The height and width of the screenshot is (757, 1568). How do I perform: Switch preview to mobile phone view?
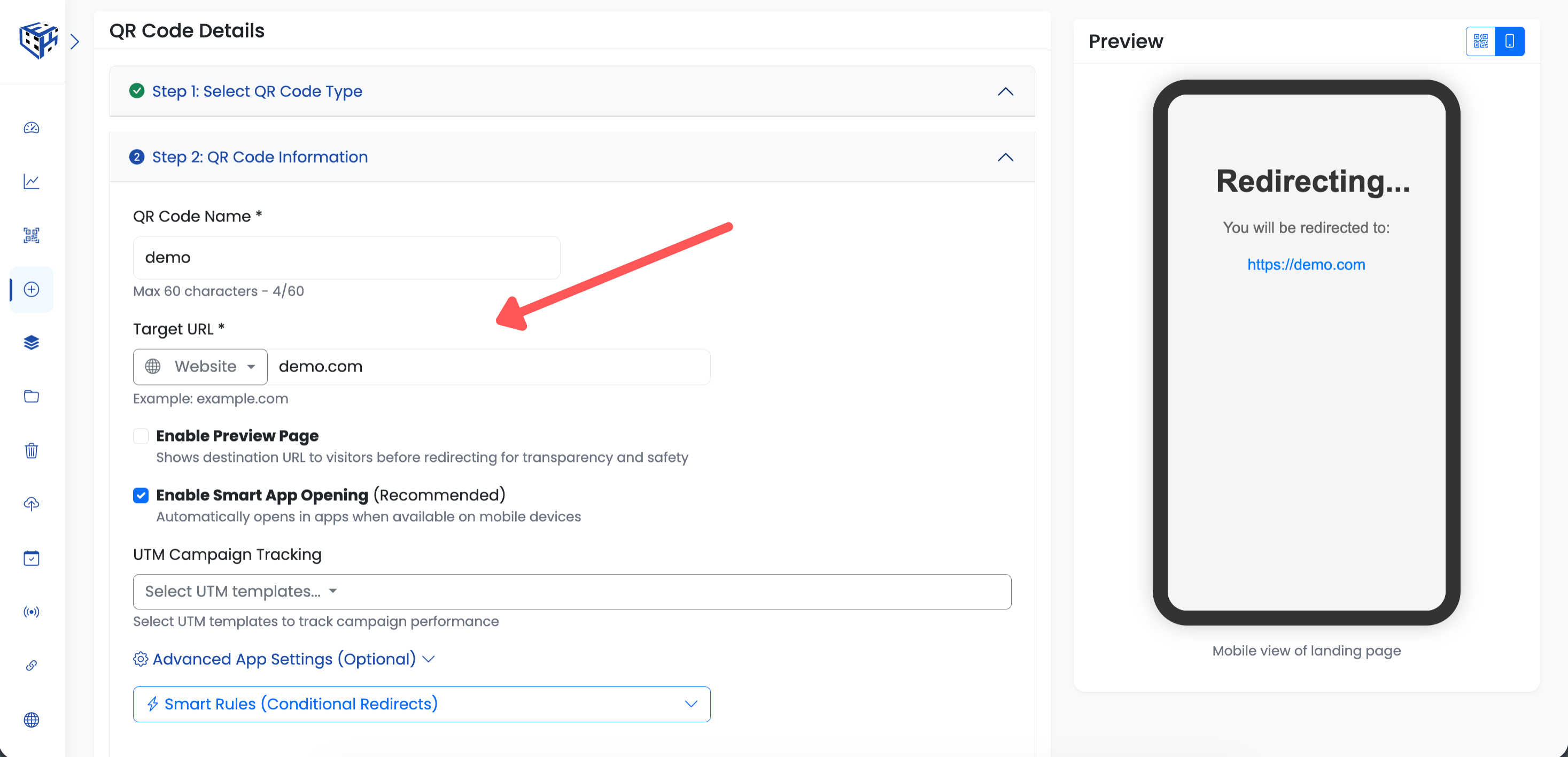(x=1510, y=41)
